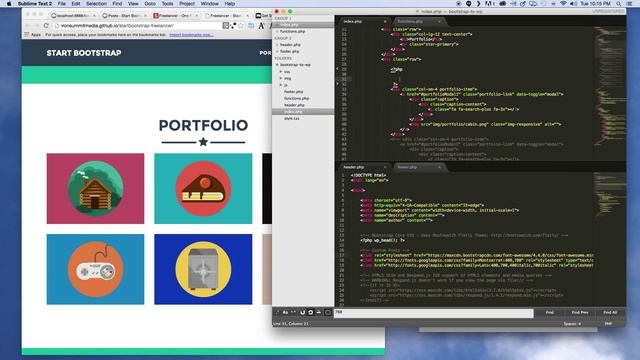Screen dimensions: 640x360
Task: Click the Find Prev button
Action: click(580, 313)
